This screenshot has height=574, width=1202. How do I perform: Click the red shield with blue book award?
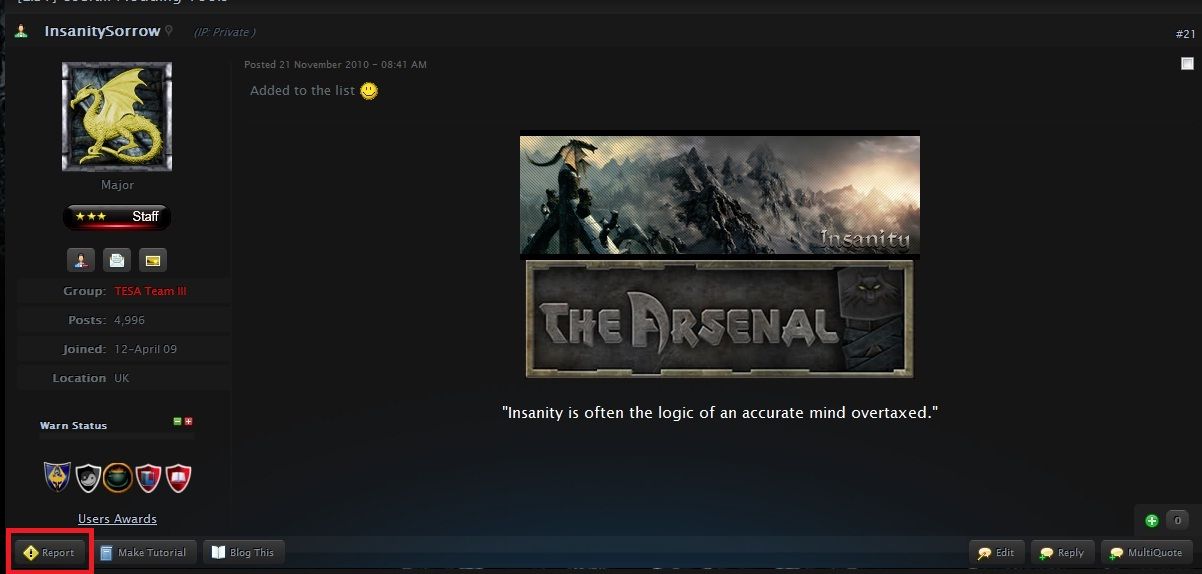point(148,478)
